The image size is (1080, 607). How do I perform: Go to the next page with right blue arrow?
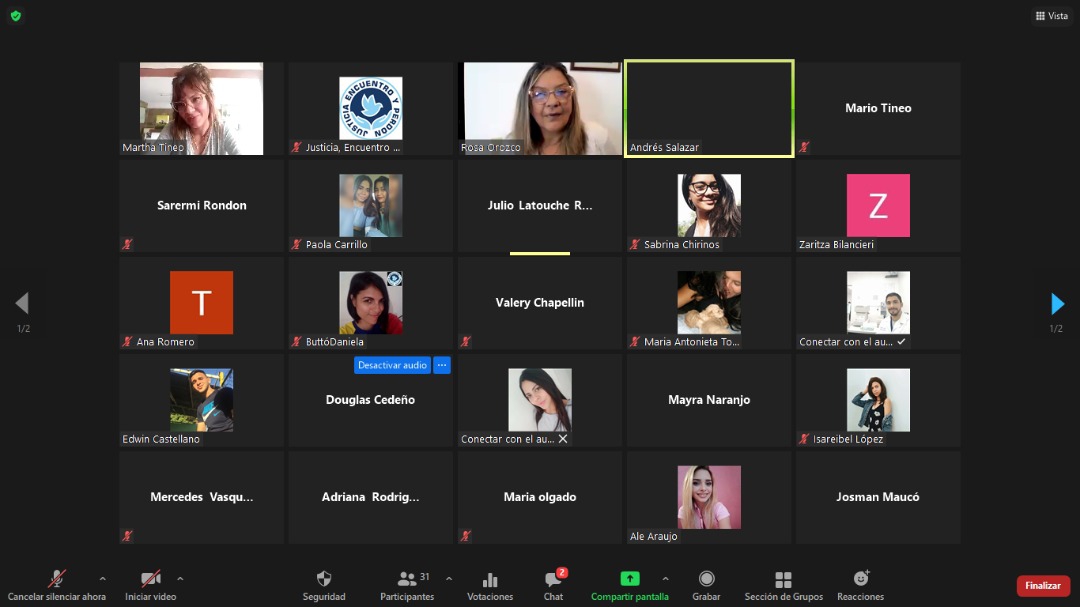point(1057,303)
